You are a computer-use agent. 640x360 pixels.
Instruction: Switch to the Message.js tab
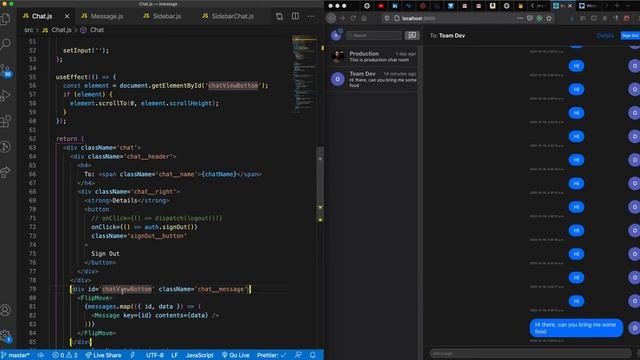107,16
